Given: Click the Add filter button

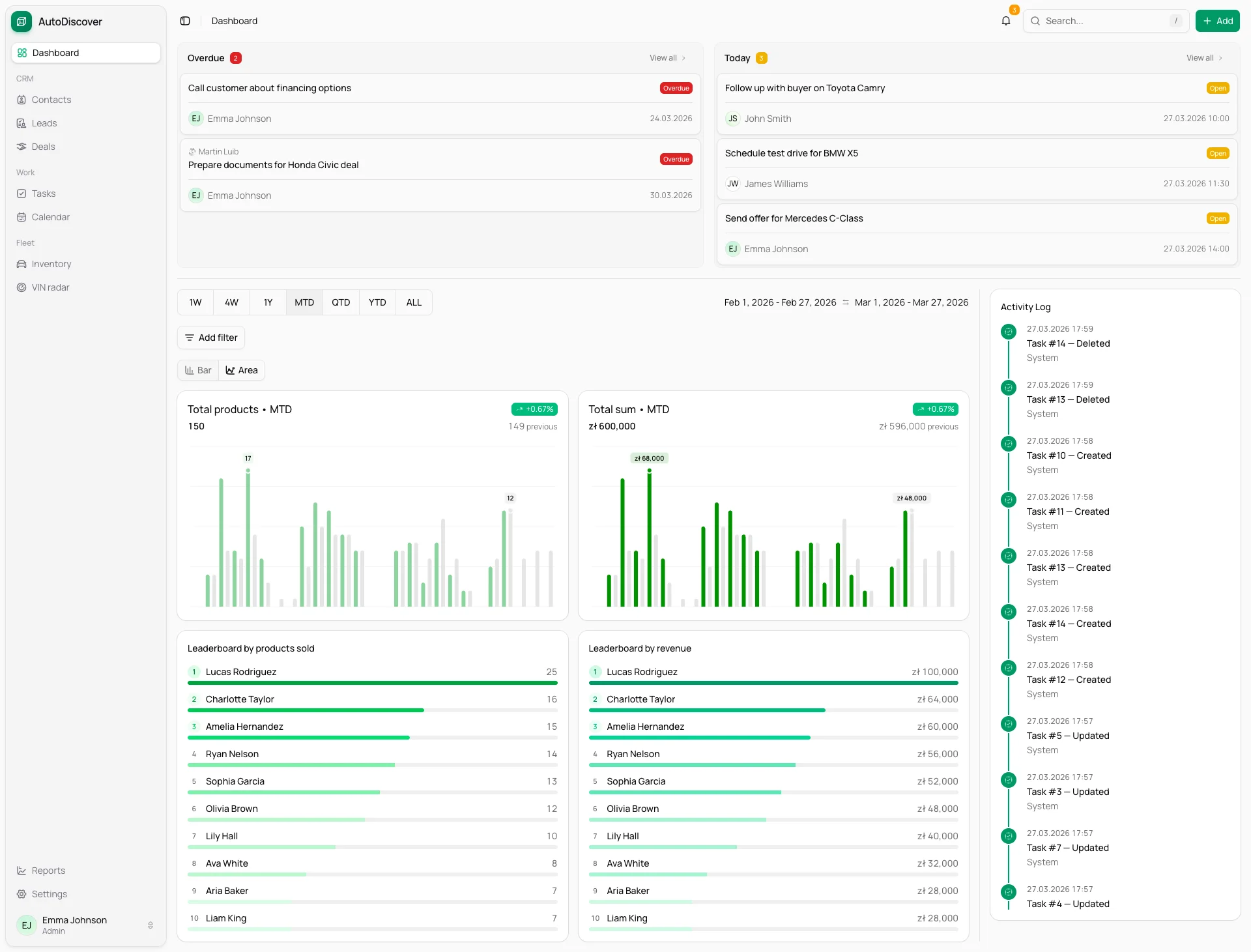Looking at the screenshot, I should pos(210,338).
